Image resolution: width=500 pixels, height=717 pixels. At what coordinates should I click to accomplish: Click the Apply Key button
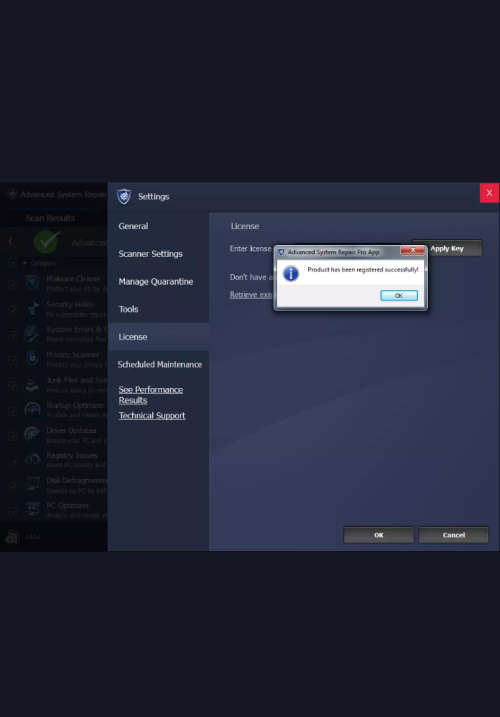coord(446,248)
